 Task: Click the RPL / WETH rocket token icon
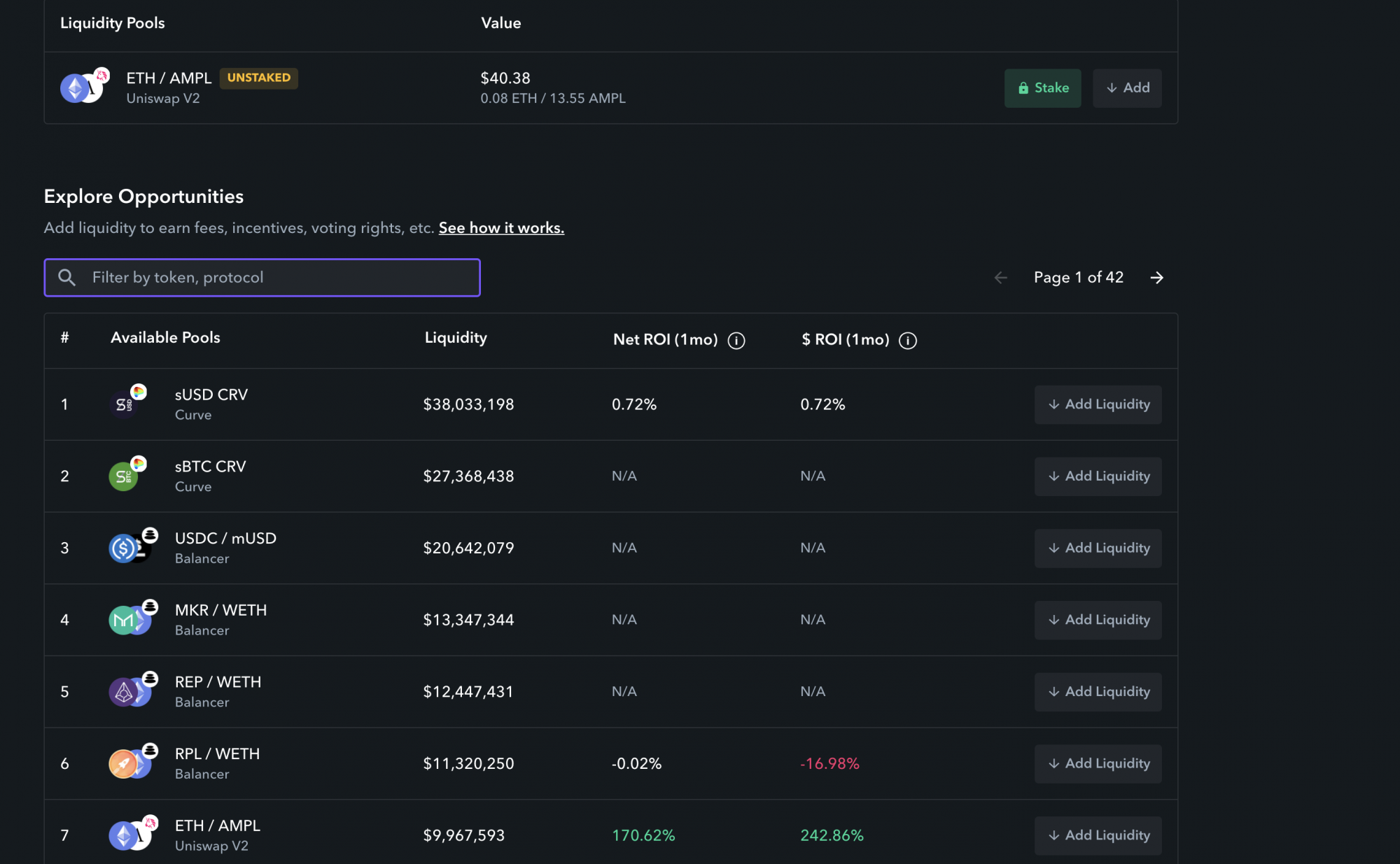pyautogui.click(x=122, y=764)
